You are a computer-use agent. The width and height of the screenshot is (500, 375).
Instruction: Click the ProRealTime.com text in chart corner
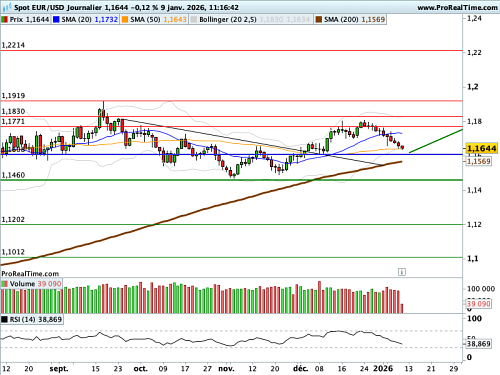pyautogui.click(x=30, y=274)
